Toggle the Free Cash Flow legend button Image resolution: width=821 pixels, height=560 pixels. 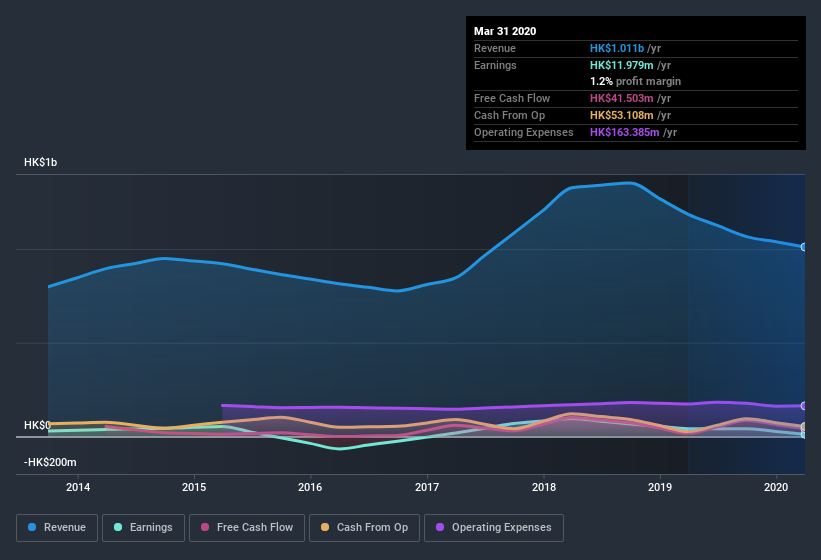coord(247,528)
